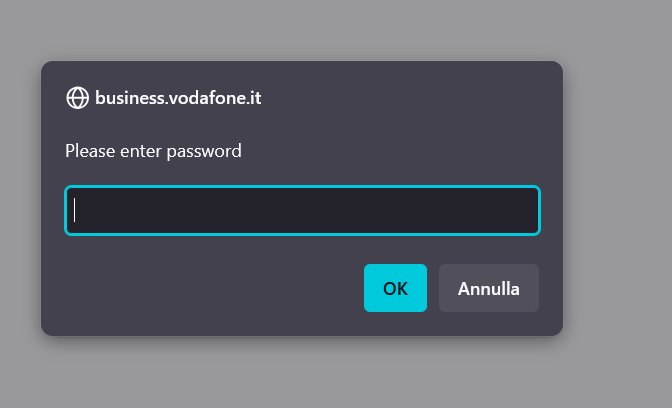
Task: Select the site globe icon in dialog header
Action: tap(77, 98)
